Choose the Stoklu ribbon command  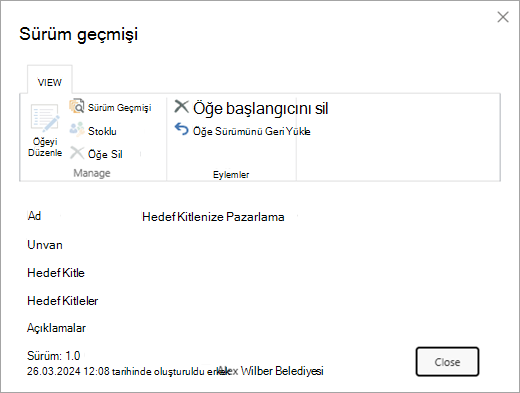click(x=102, y=131)
